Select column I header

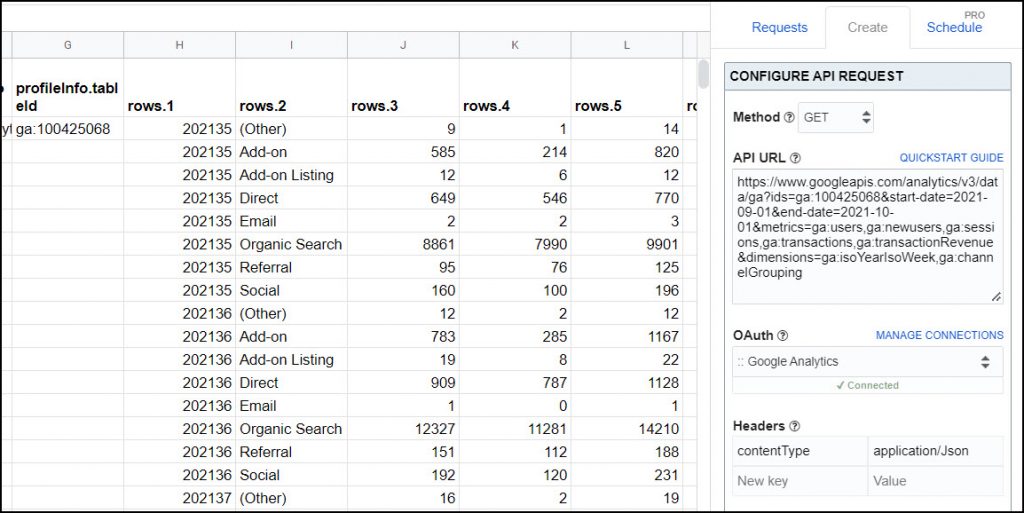pyautogui.click(x=291, y=45)
